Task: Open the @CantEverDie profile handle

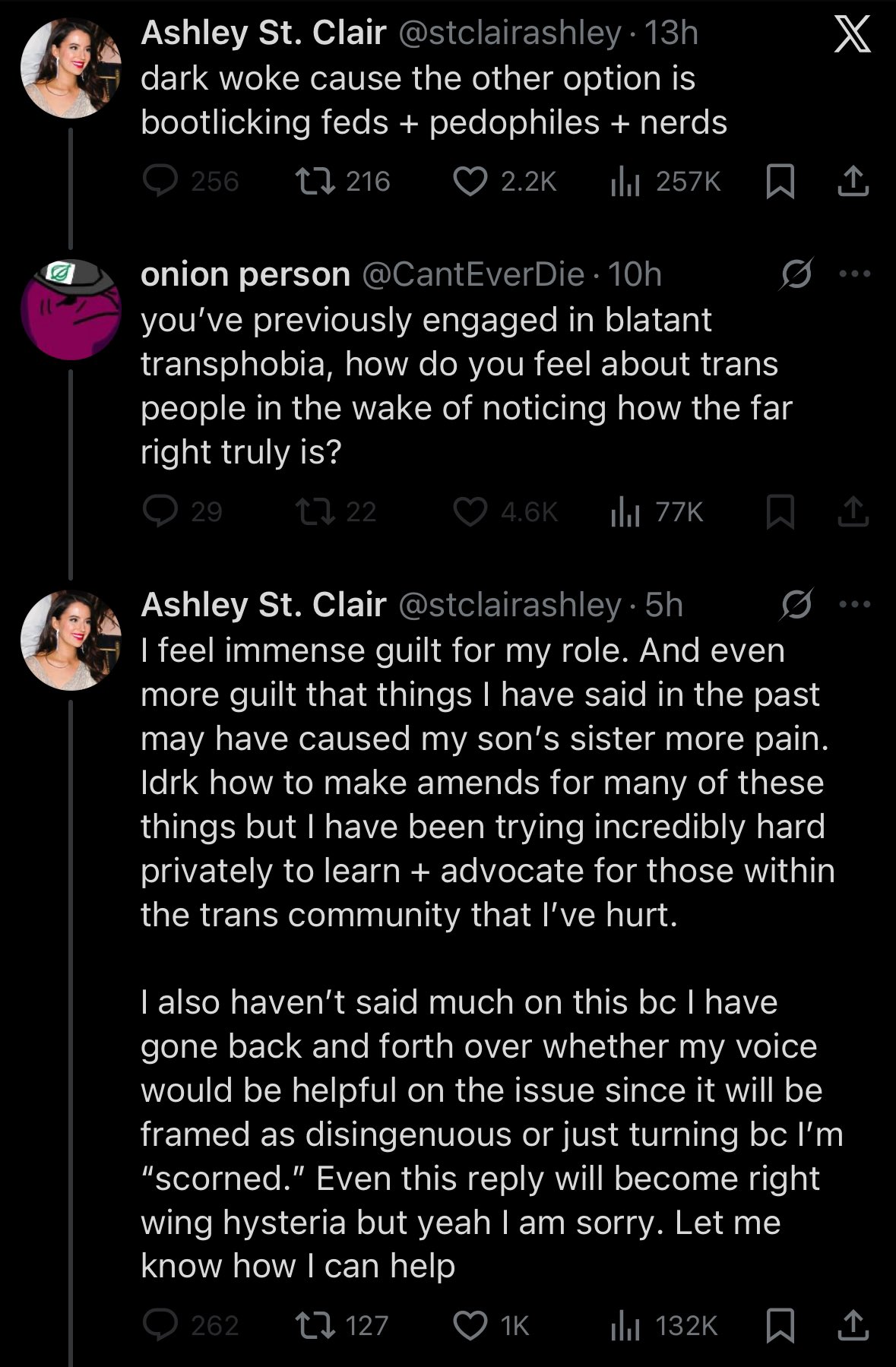Action: [x=473, y=274]
